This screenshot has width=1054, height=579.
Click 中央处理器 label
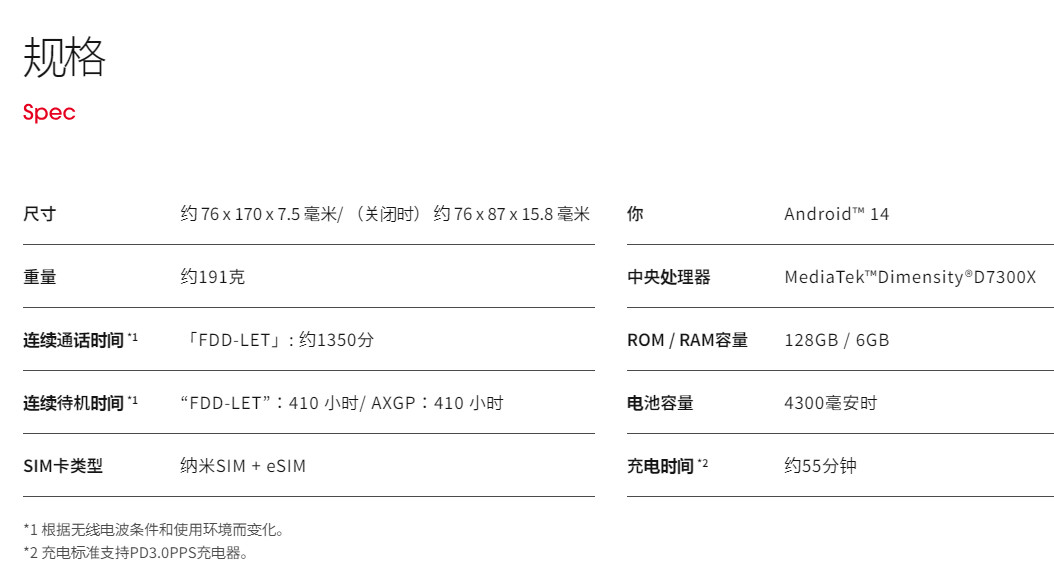click(x=669, y=277)
